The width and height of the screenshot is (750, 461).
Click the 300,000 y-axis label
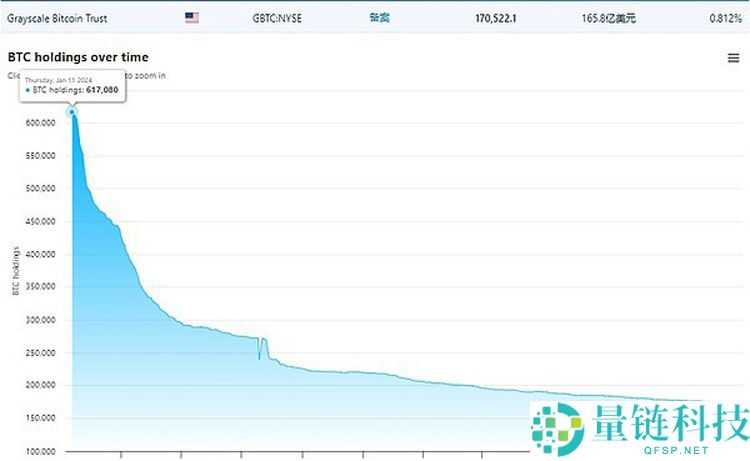tap(40, 320)
